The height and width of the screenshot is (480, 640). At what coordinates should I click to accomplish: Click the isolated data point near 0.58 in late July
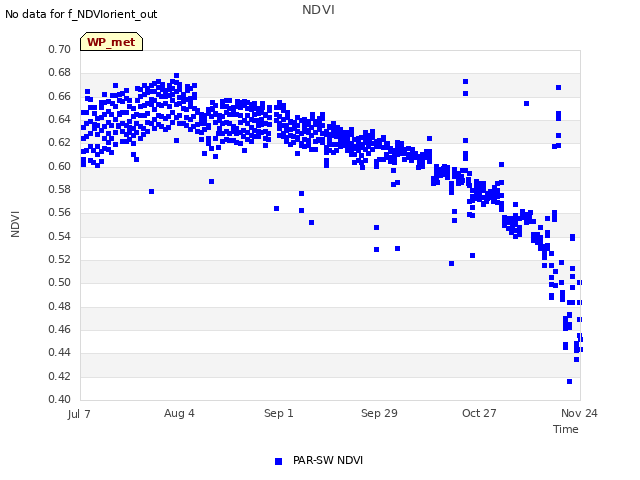(x=151, y=191)
